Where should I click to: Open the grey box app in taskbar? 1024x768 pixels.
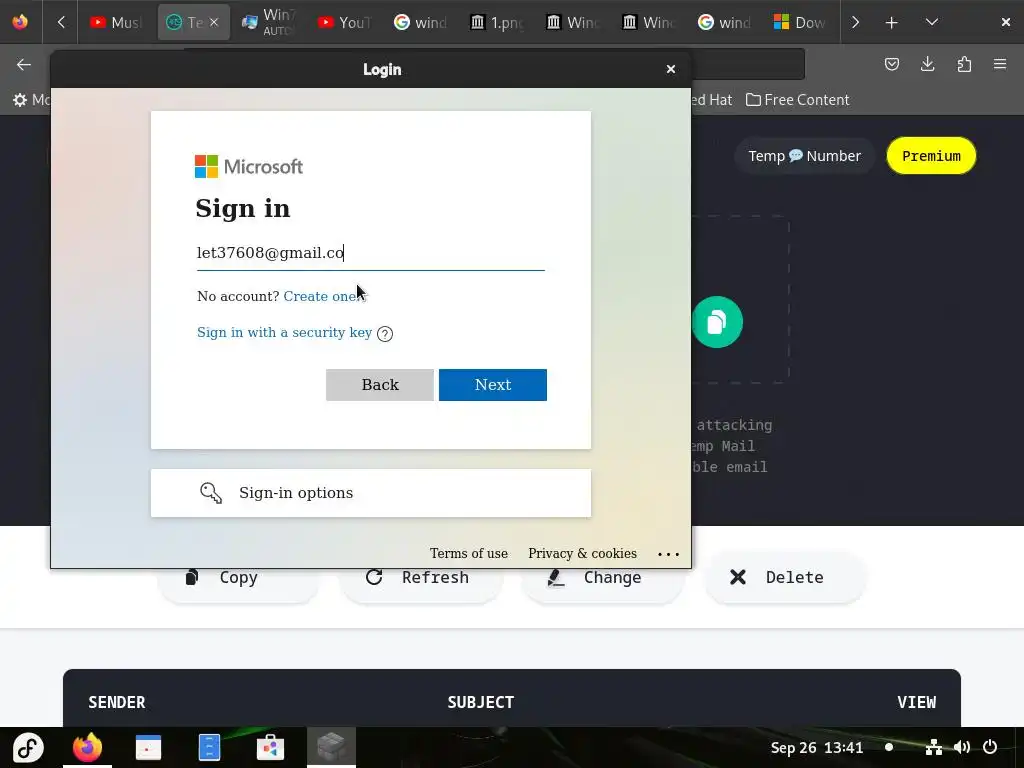tap(331, 748)
